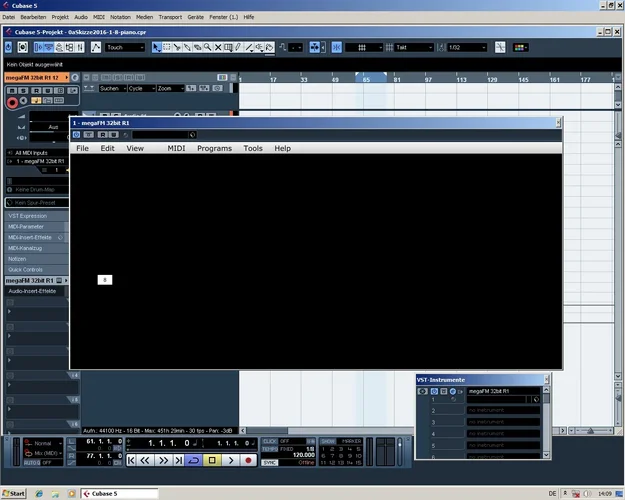Click the Rewind transport button

click(145, 460)
